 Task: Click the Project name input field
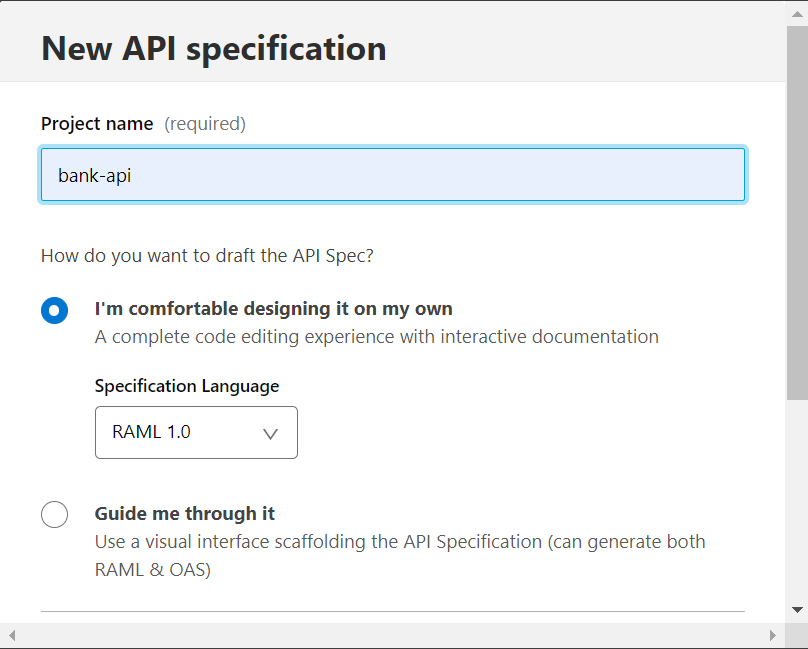pos(392,175)
